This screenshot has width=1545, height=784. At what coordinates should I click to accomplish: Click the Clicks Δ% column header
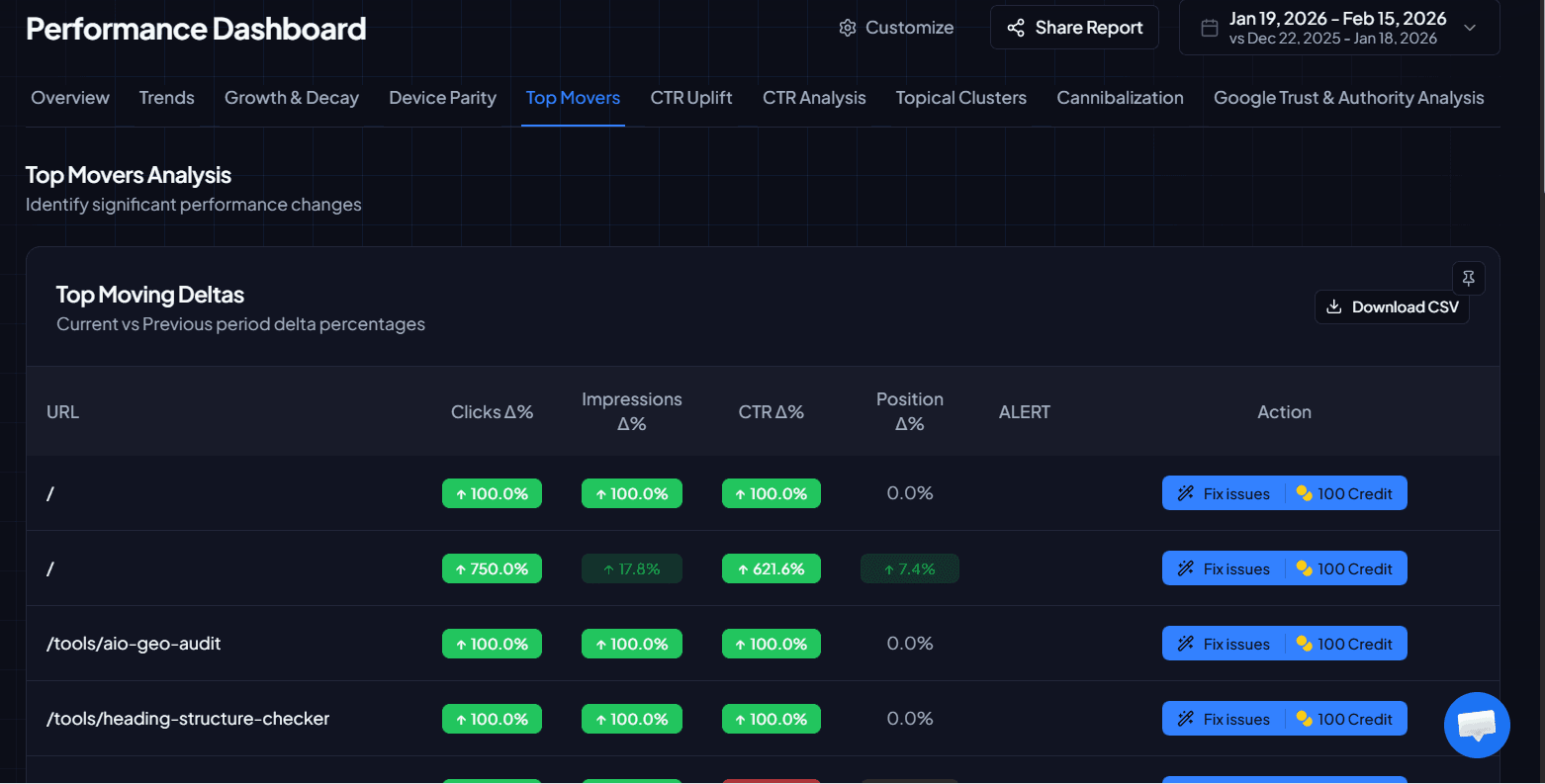(x=492, y=412)
